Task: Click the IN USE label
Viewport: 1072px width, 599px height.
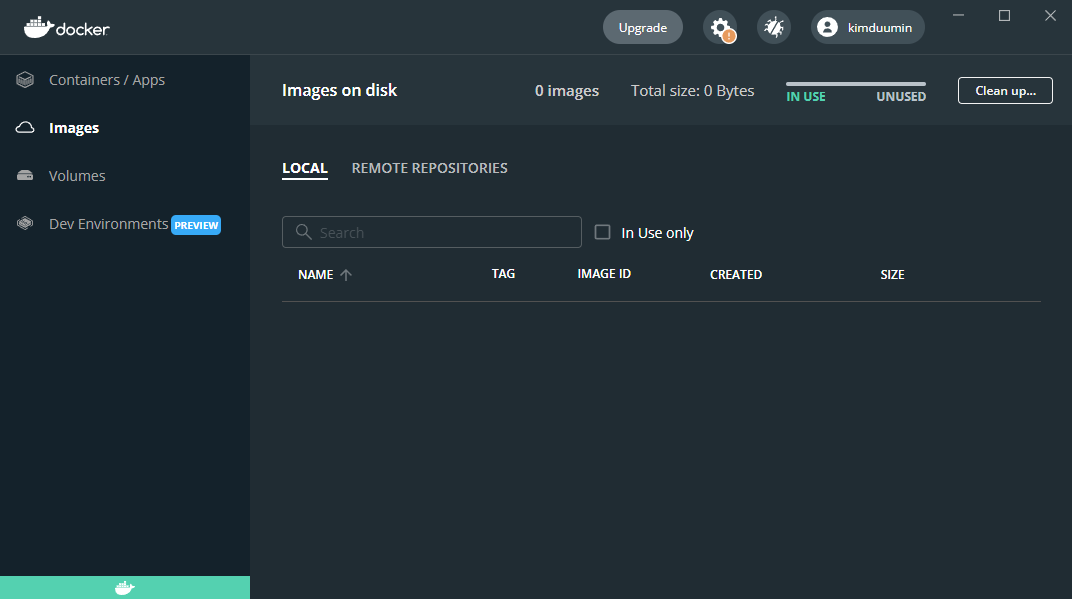Action: pyautogui.click(x=806, y=97)
